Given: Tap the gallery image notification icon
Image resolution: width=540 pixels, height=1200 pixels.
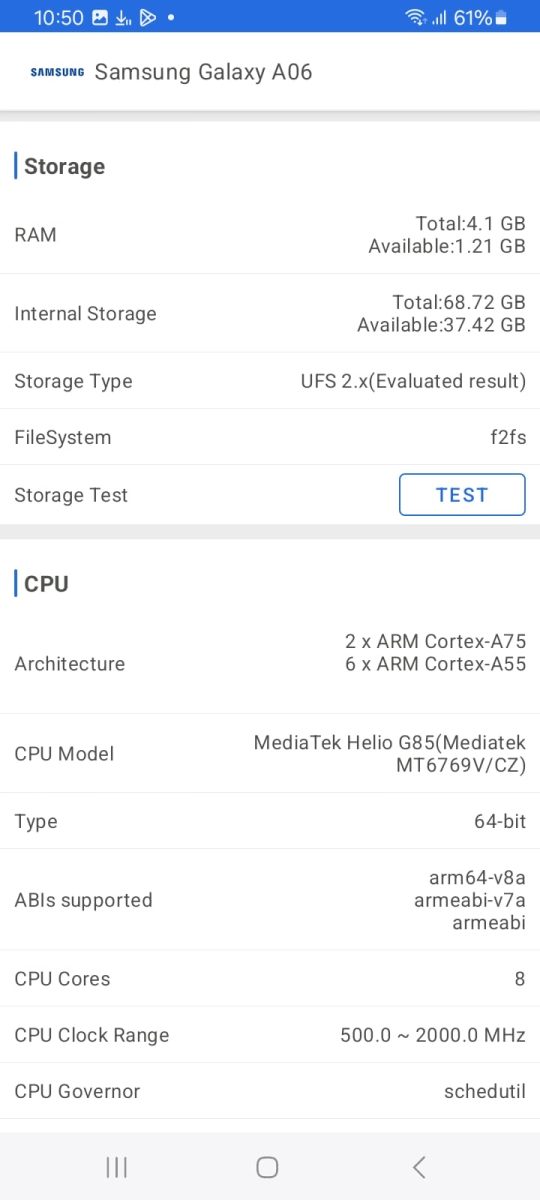Looking at the screenshot, I should [100, 17].
